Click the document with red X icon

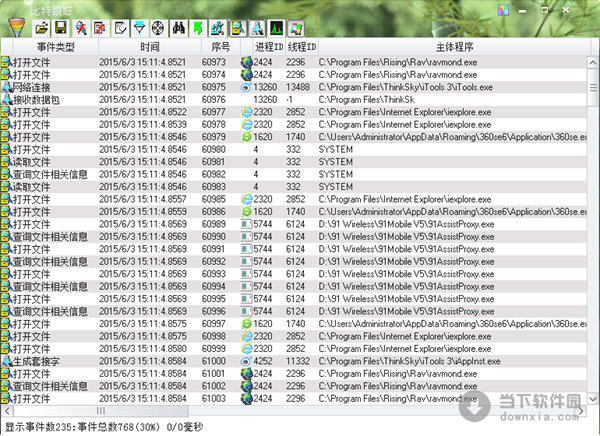pyautogui.click(x=100, y=28)
